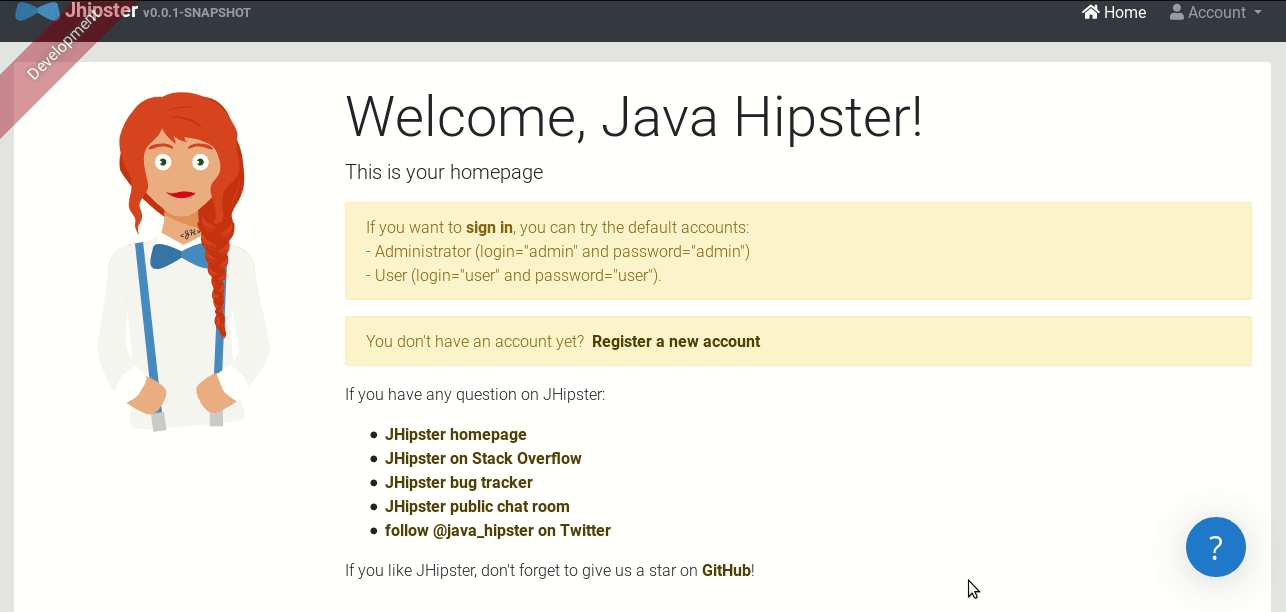The height and width of the screenshot is (612, 1286).
Task: Click "You don't have an account yet?" text
Action: 475,341
